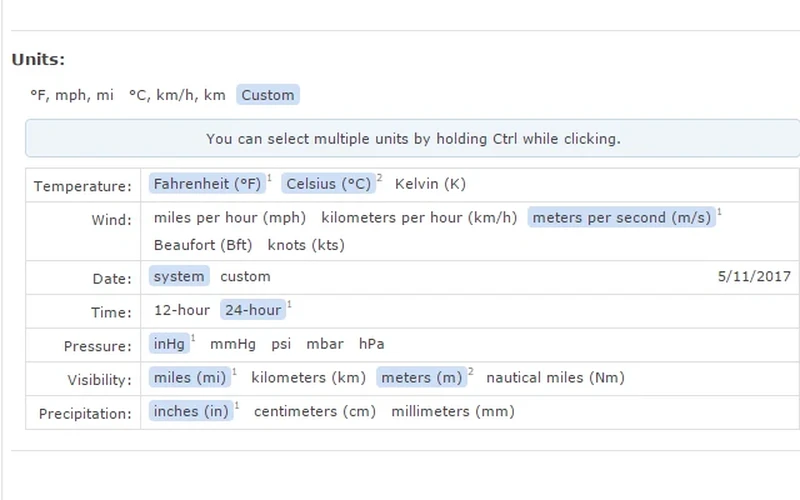
Task: Switch to 12-hour time format
Action: pos(182,310)
